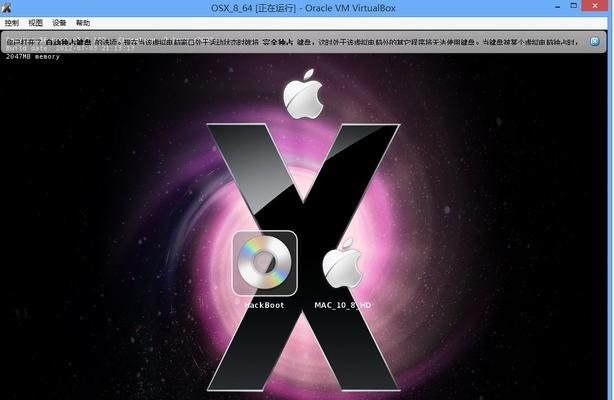Viewport: 614px width, 400px height.
Task: Choose the MAC_10_8_HD Apple boot drive
Action: (x=342, y=263)
